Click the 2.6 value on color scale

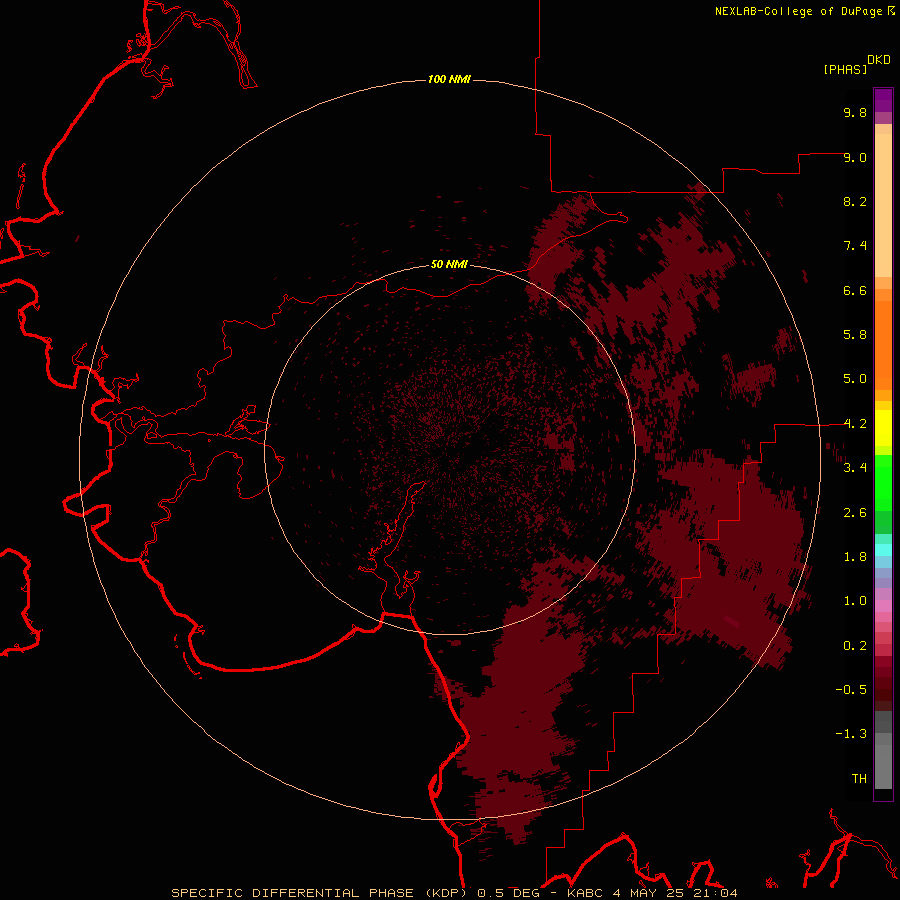point(855,513)
